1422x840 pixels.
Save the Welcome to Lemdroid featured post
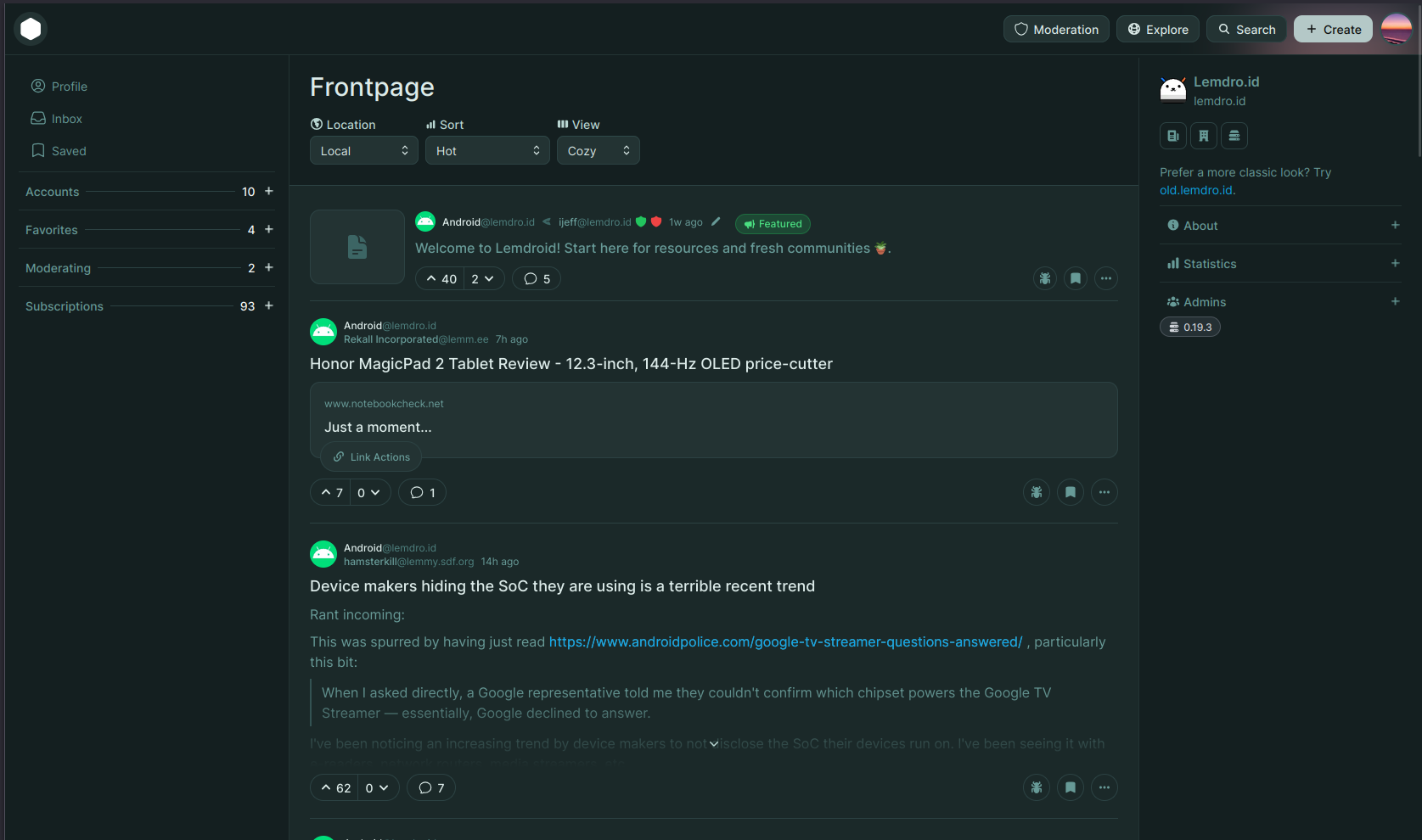tap(1076, 278)
